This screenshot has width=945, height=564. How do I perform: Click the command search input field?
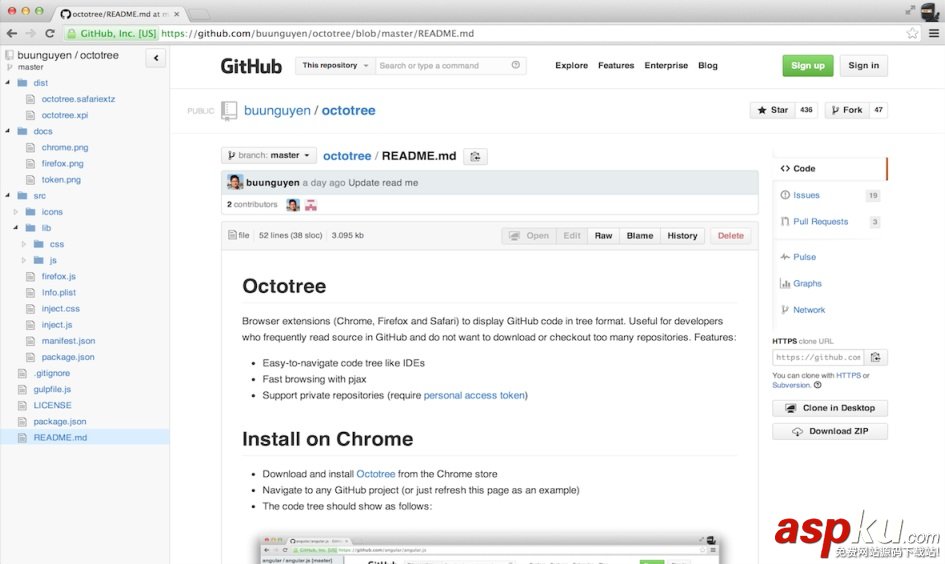tap(445, 66)
